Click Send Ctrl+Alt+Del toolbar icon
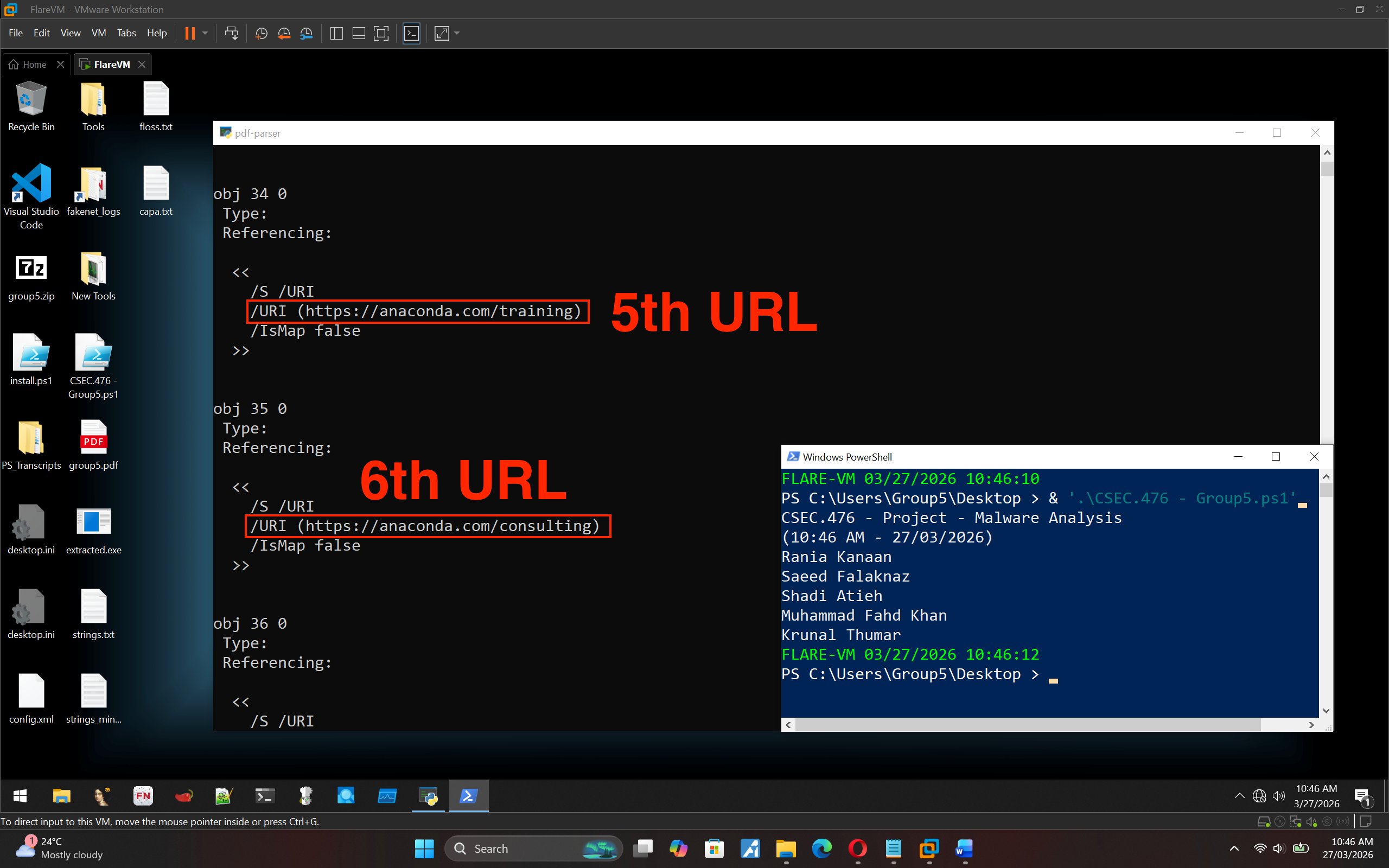1389x868 pixels. tap(231, 33)
